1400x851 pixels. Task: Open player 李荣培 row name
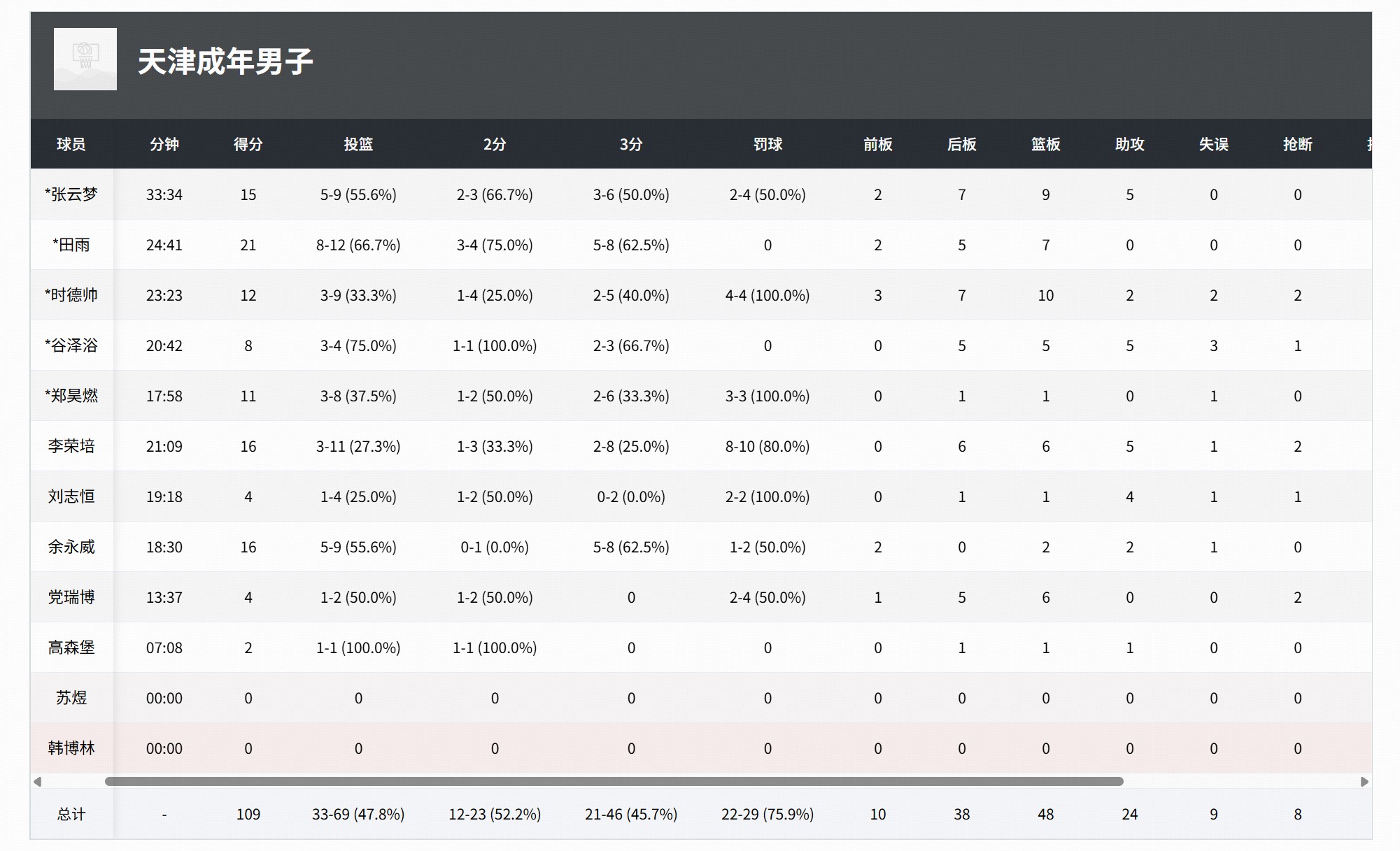(x=71, y=446)
